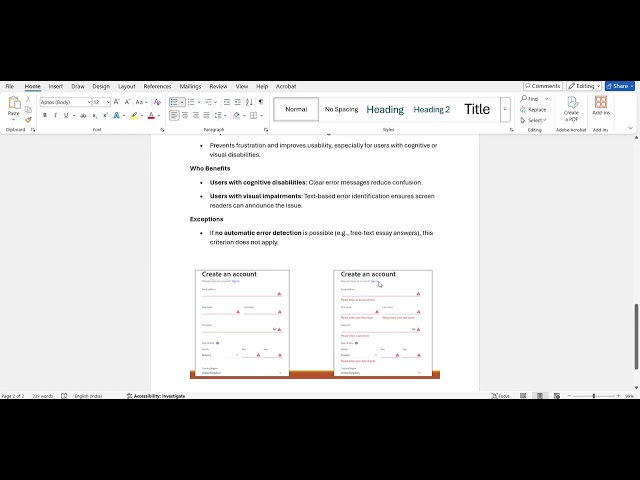Expand the Styles gallery
Image resolution: width=640 pixels, height=480 pixels.
505,109
